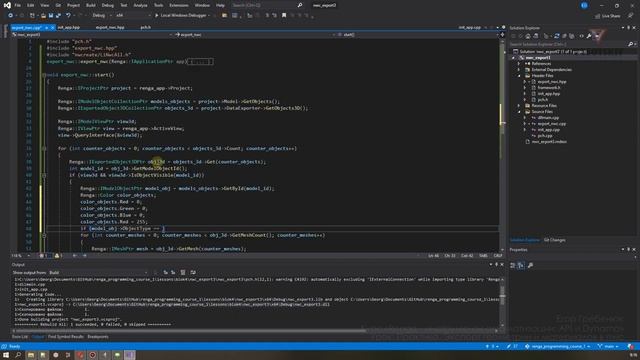Expand the References node

pyautogui.click(x=519, y=64)
